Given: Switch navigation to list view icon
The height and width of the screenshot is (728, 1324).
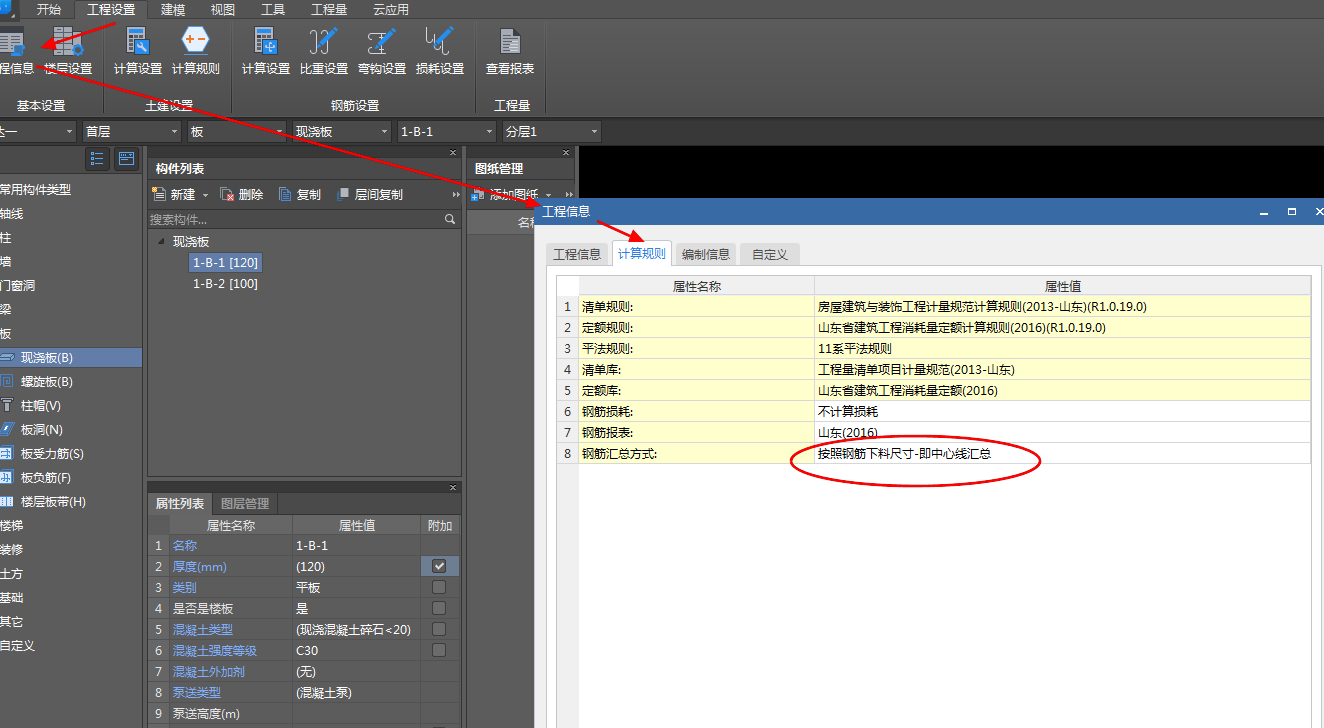Looking at the screenshot, I should 97,158.
